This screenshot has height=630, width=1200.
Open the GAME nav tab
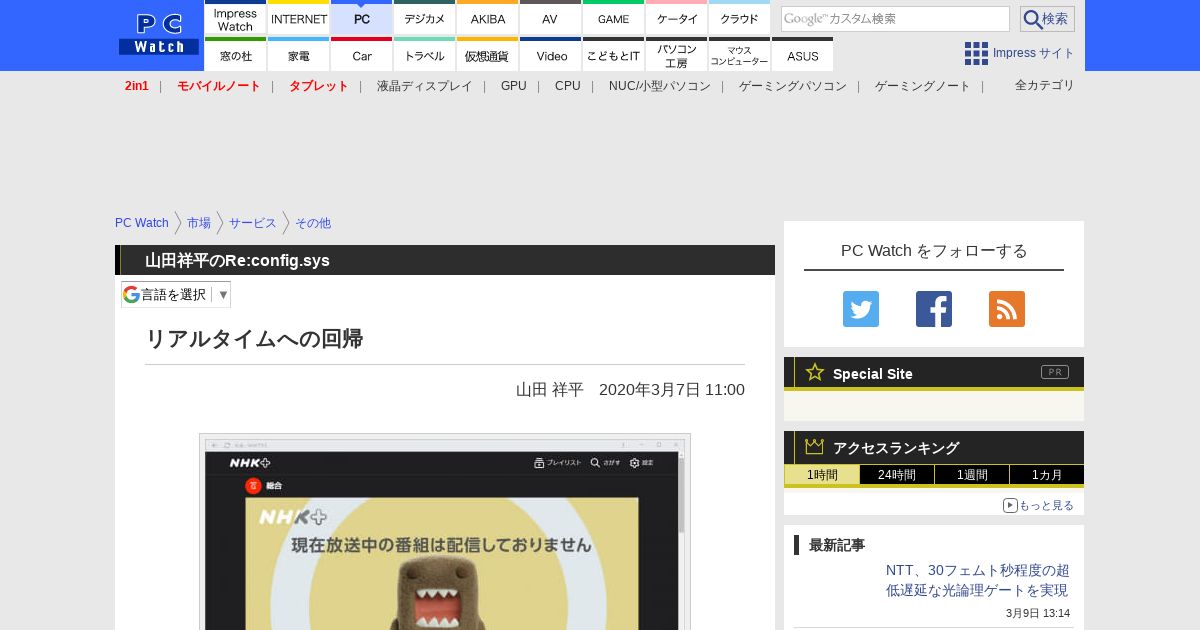614,18
